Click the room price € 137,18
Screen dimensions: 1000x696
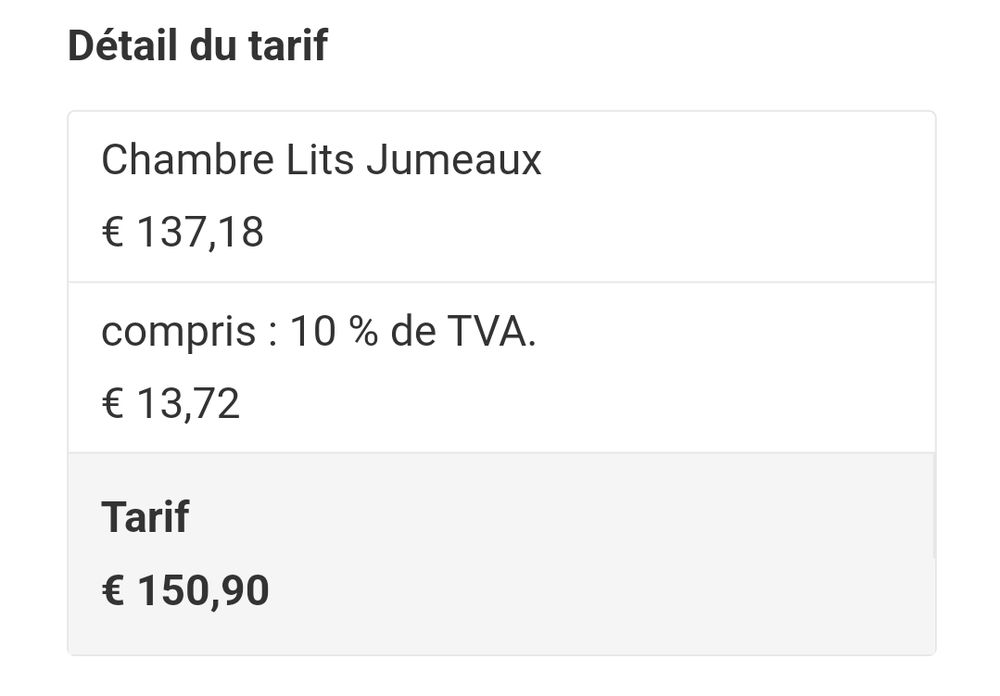tap(182, 233)
